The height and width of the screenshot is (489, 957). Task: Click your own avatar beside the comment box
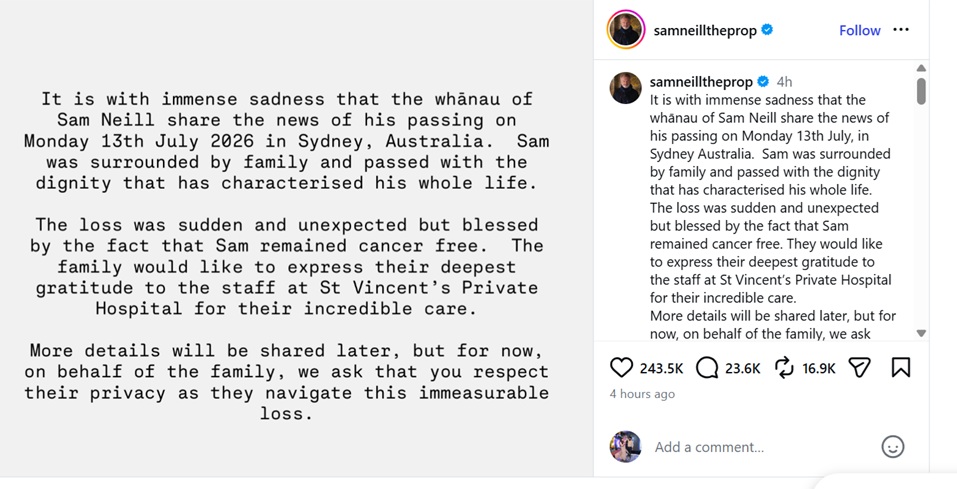click(625, 447)
